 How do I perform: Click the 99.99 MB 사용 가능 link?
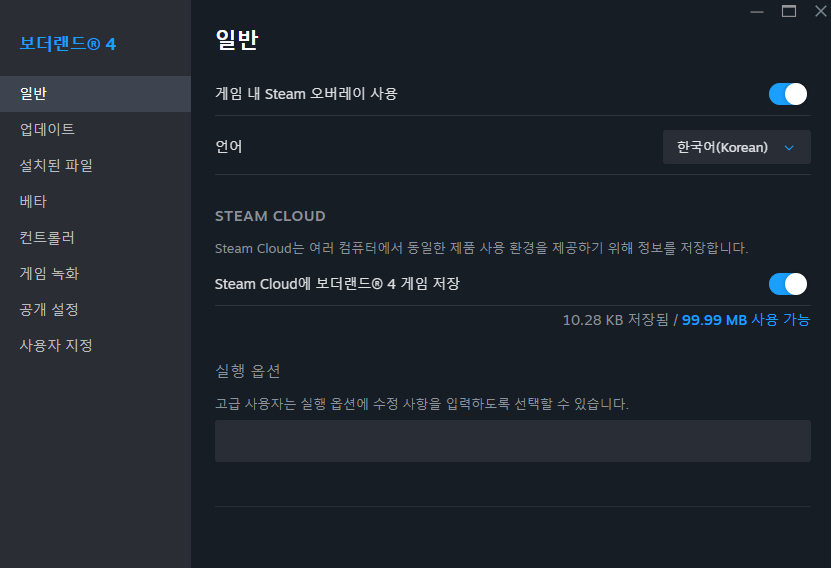pos(745,320)
